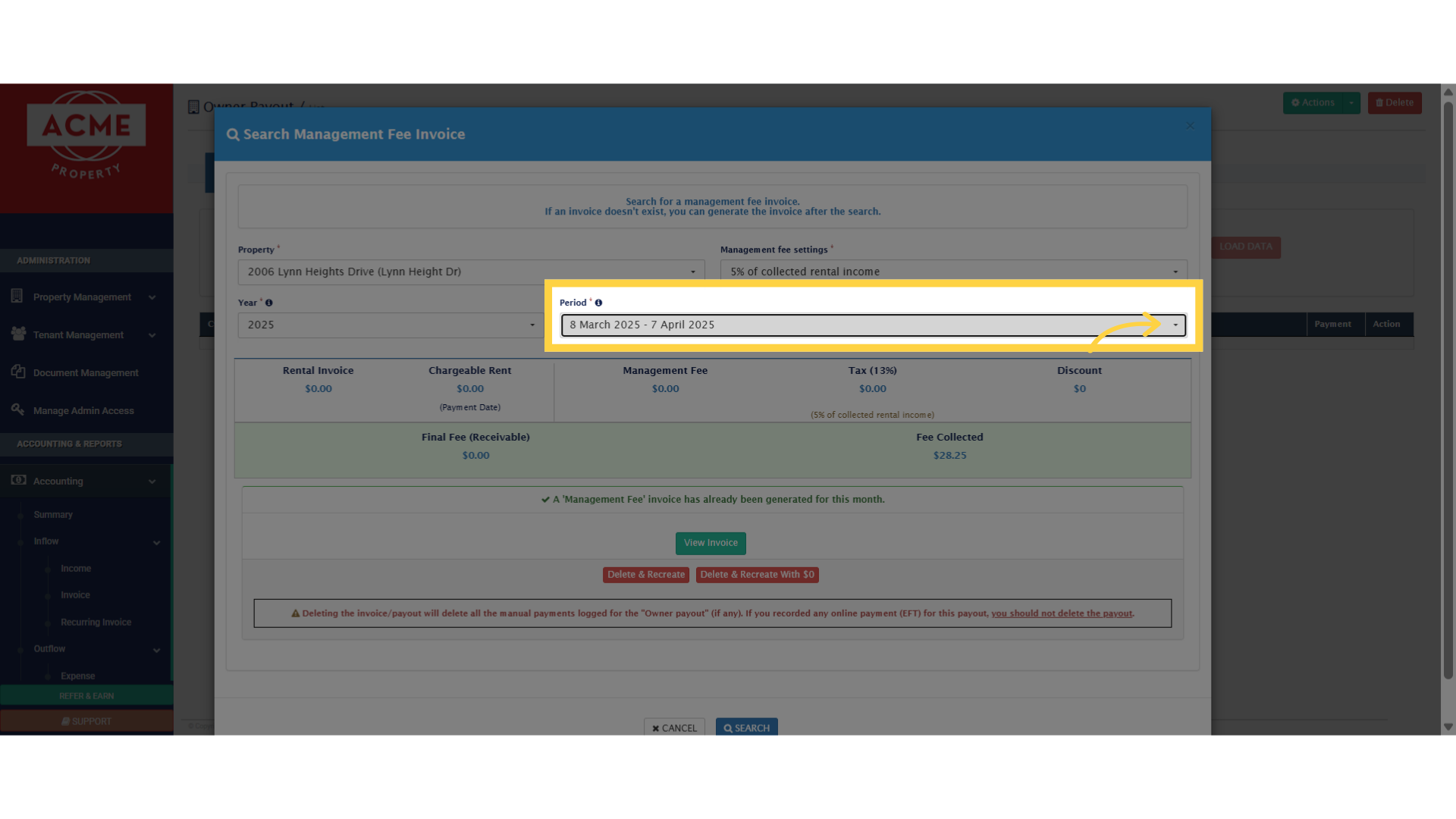Click the SUPPORT bar
The width and height of the screenshot is (1456, 819).
coord(86,721)
